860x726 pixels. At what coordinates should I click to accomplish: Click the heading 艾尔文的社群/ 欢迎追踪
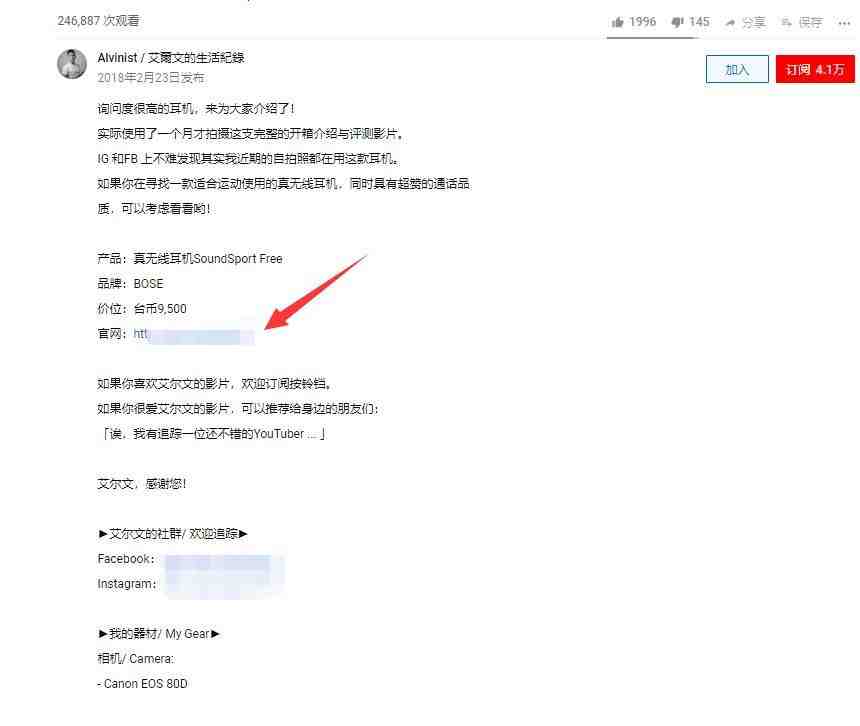click(173, 534)
